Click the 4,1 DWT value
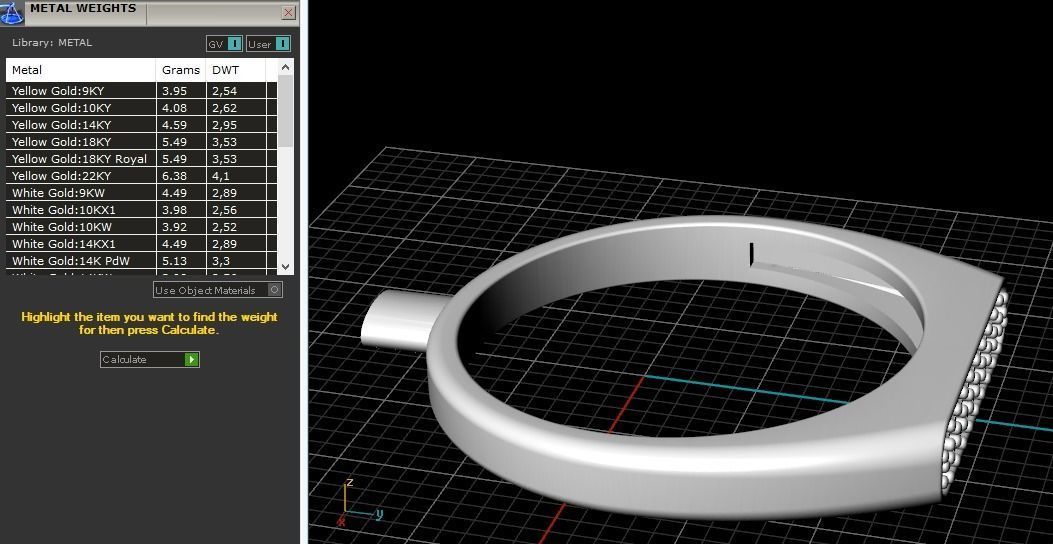Image resolution: width=1053 pixels, height=544 pixels. coord(221,176)
